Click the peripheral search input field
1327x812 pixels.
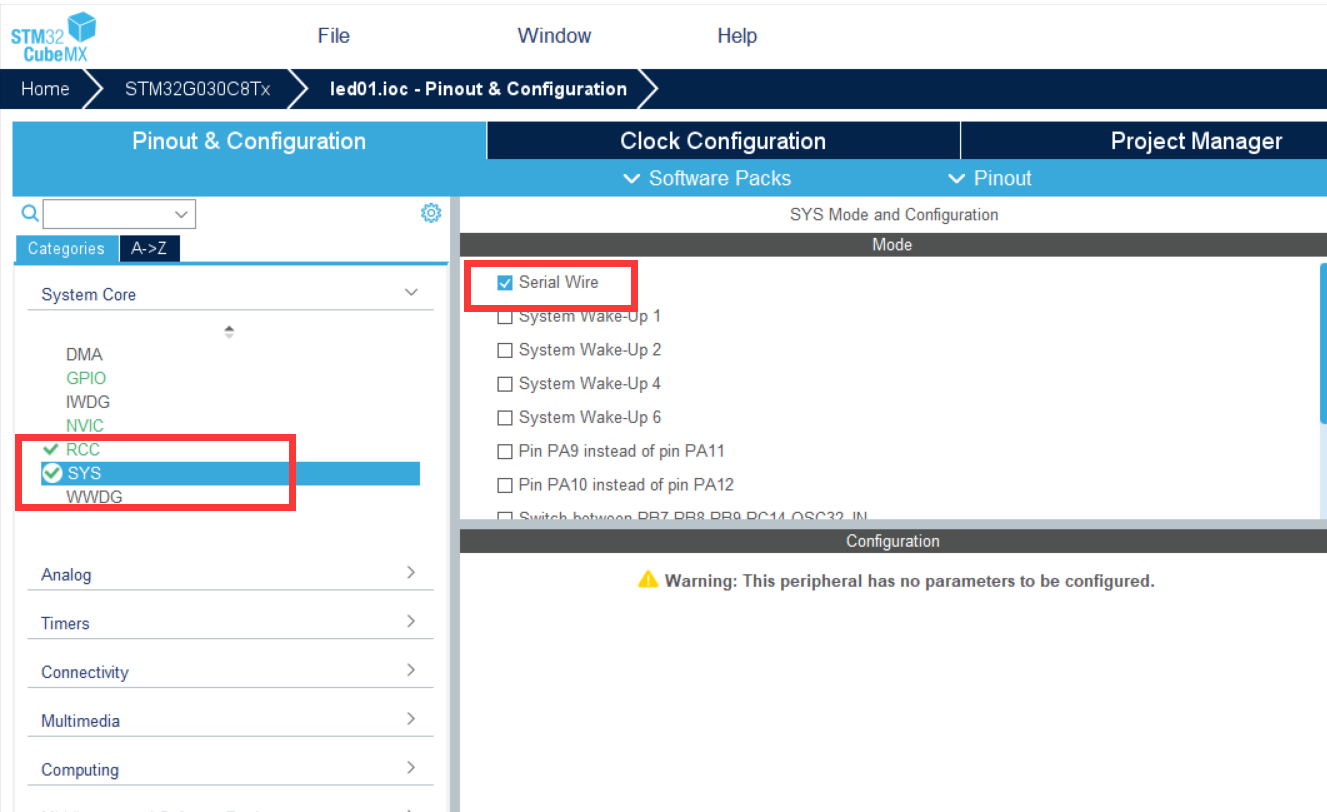click(108, 214)
